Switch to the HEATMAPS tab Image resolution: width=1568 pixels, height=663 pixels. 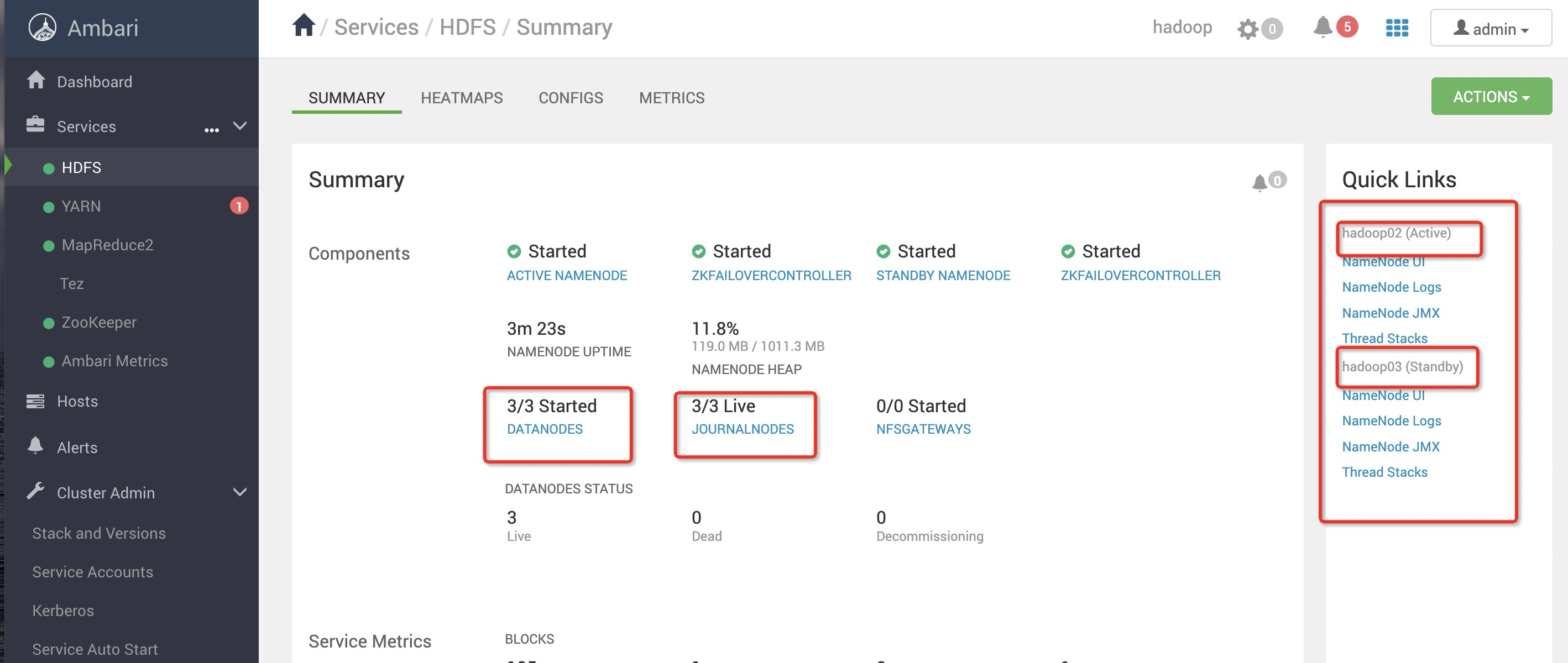click(x=462, y=98)
